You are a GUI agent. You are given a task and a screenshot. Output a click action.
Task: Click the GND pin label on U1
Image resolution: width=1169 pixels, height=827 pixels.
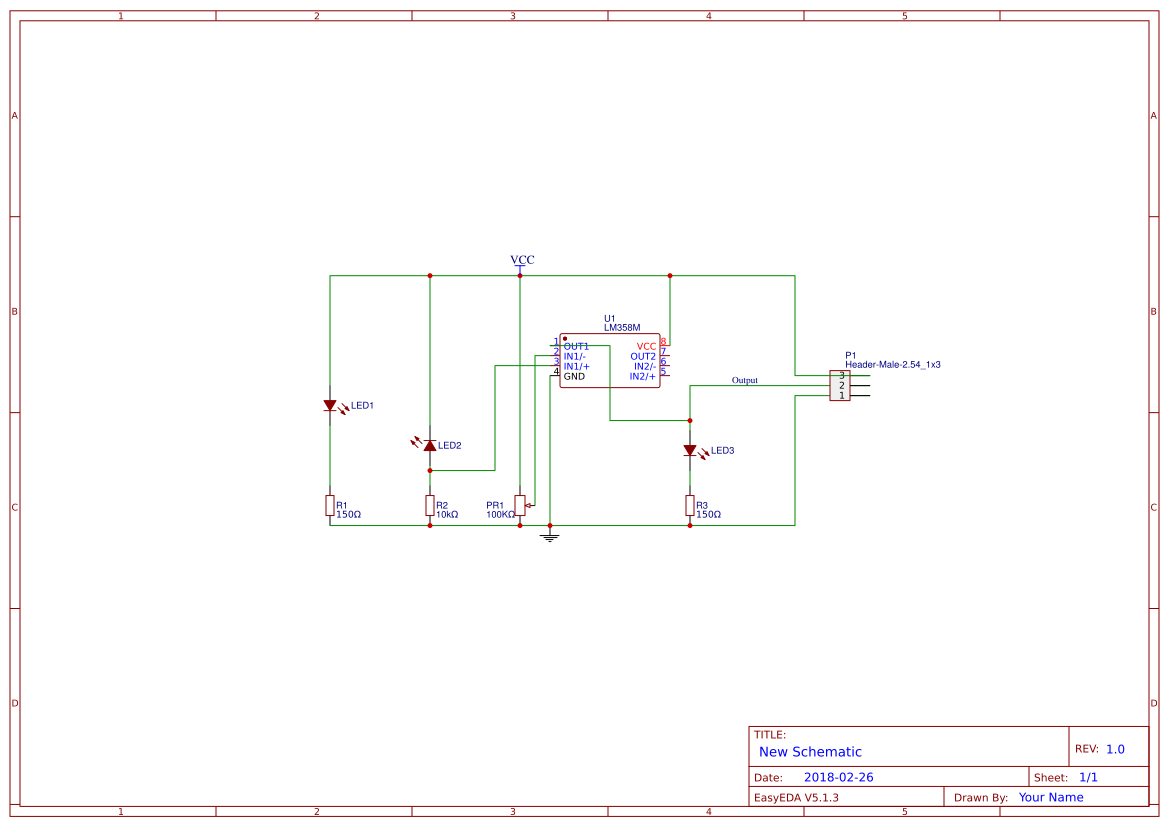576,377
